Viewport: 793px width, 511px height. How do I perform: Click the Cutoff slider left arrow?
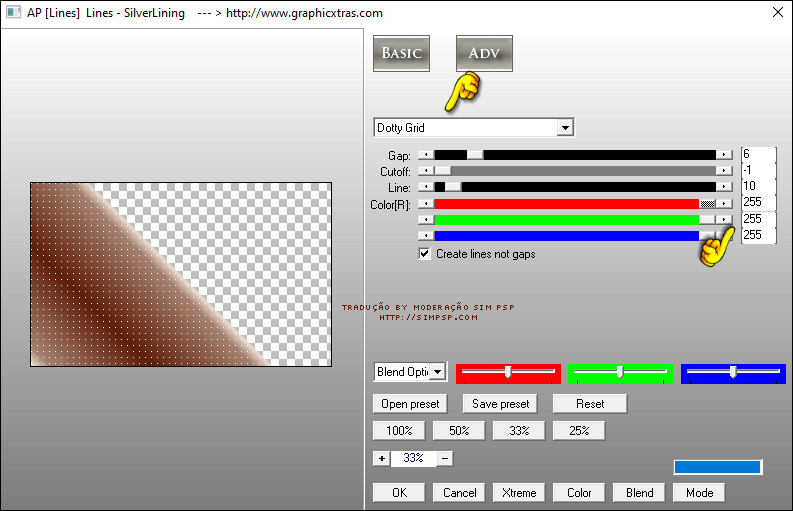(424, 171)
